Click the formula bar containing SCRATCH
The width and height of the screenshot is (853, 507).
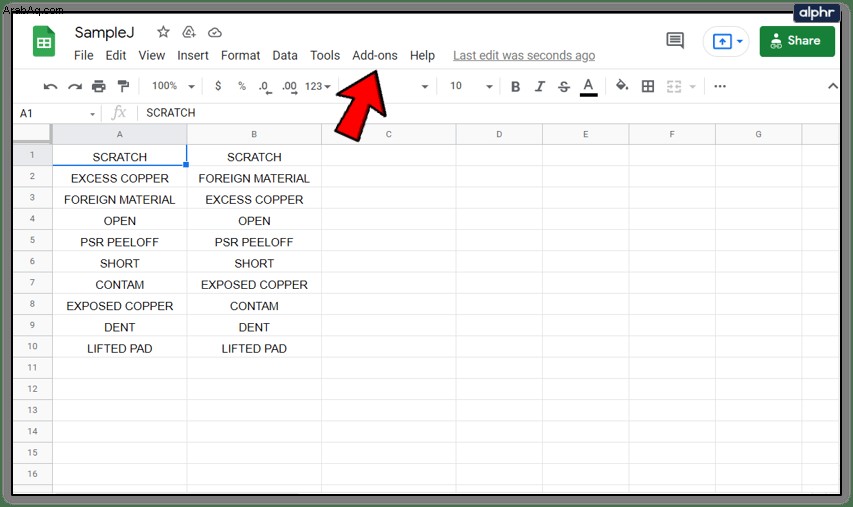(490, 113)
